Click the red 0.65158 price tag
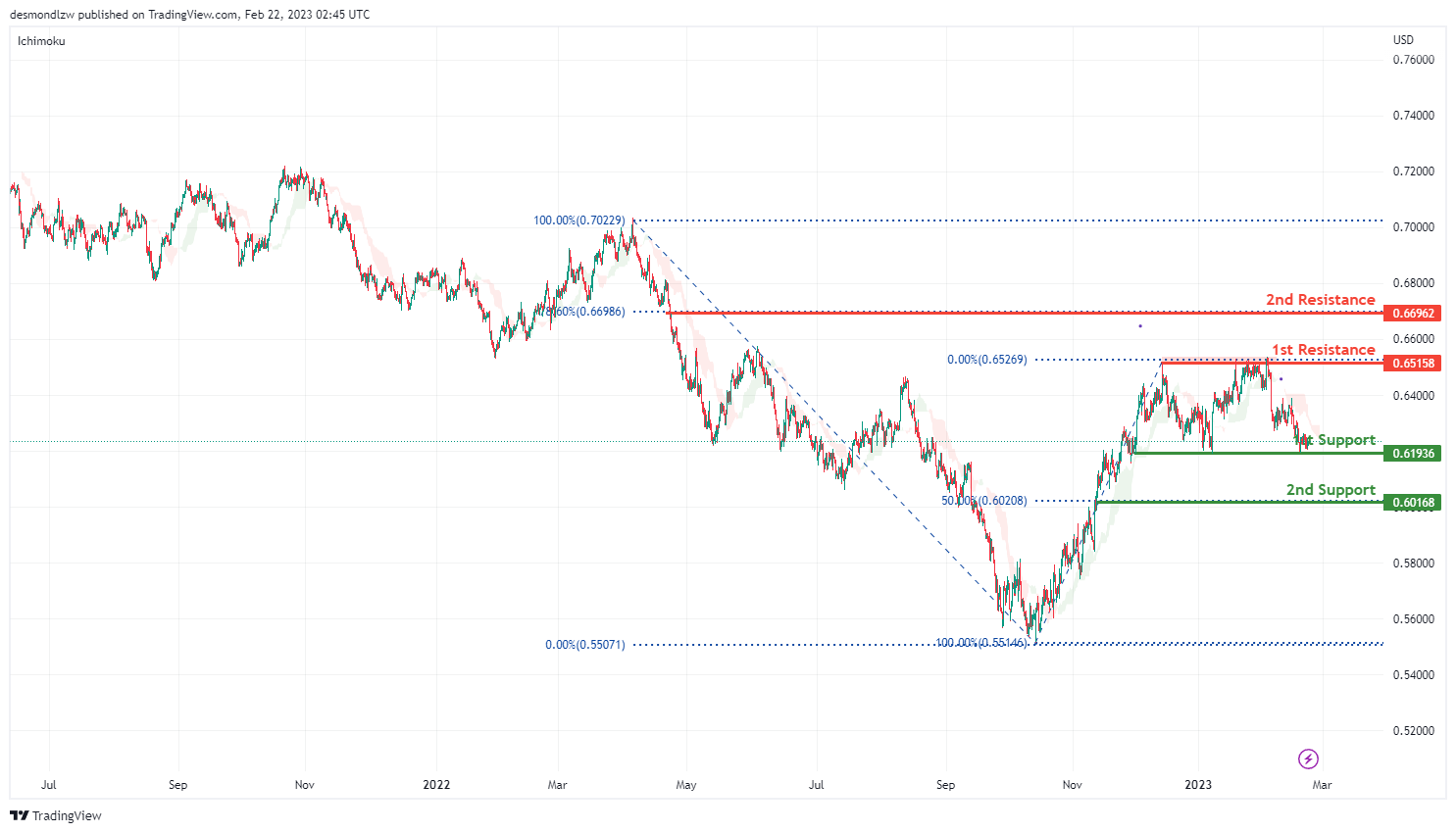Viewport: 1456px width, 833px height. (x=1413, y=364)
